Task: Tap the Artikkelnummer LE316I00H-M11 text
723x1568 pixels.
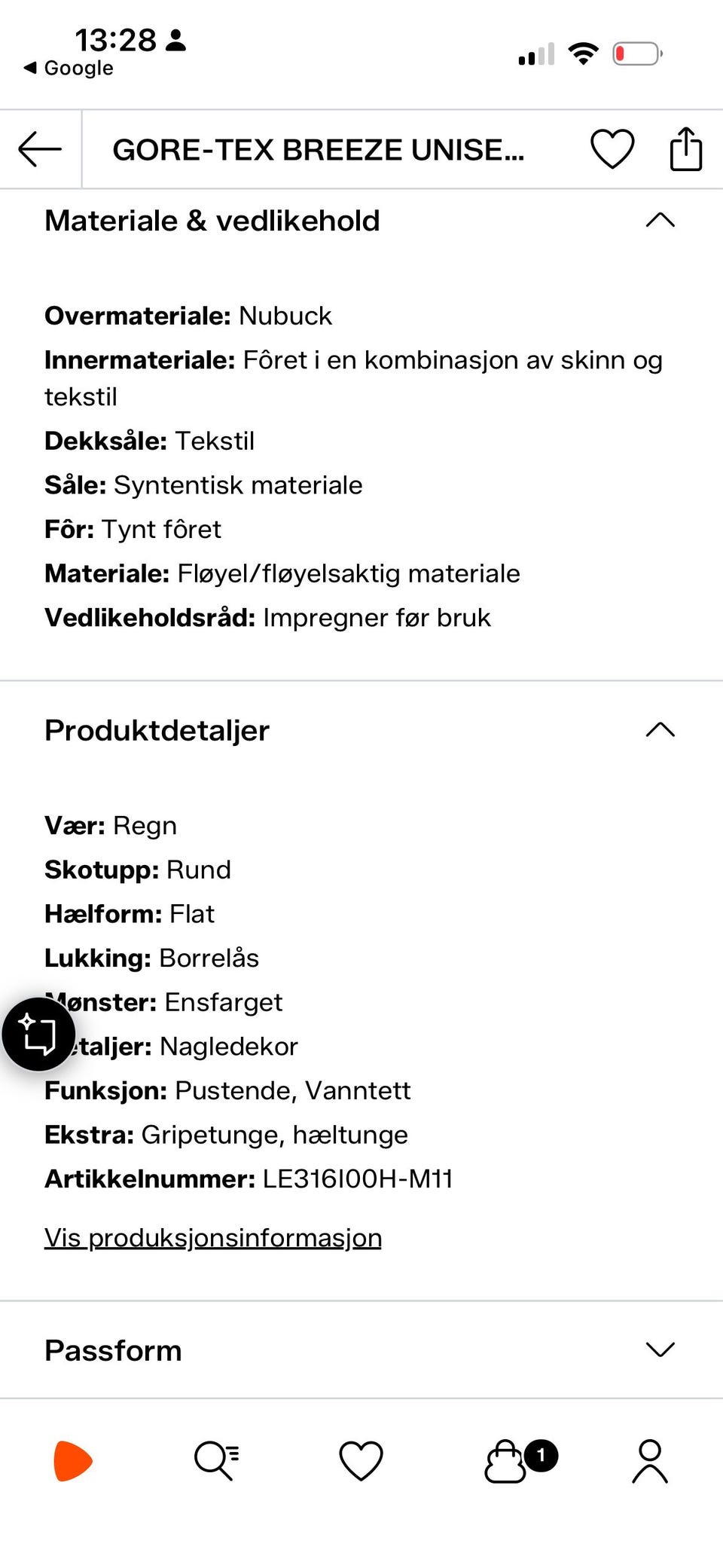Action: [249, 1179]
